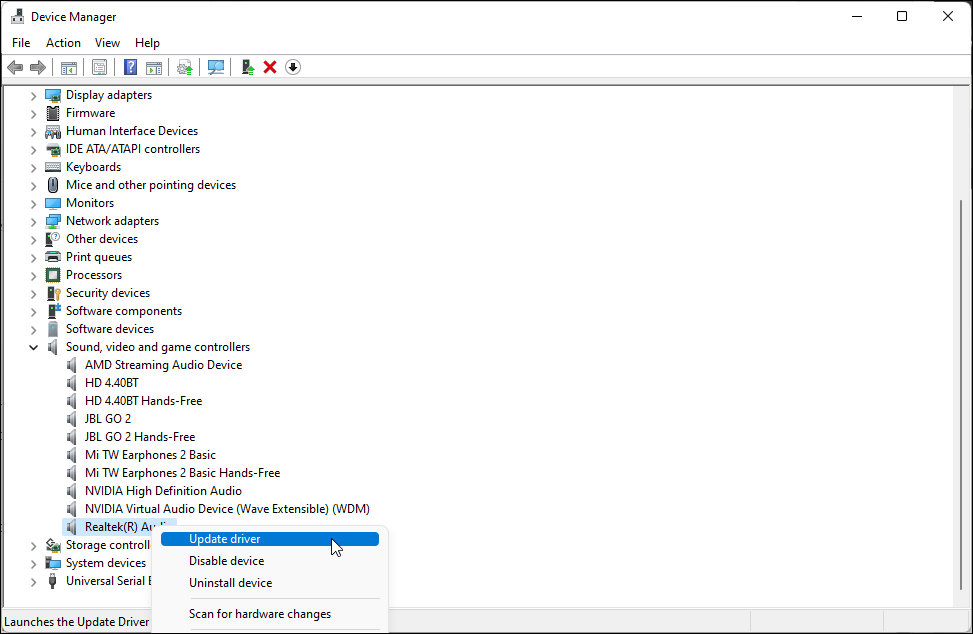Click the Firmware category icon
Screen dimensions: 973x634
(x=53, y=113)
